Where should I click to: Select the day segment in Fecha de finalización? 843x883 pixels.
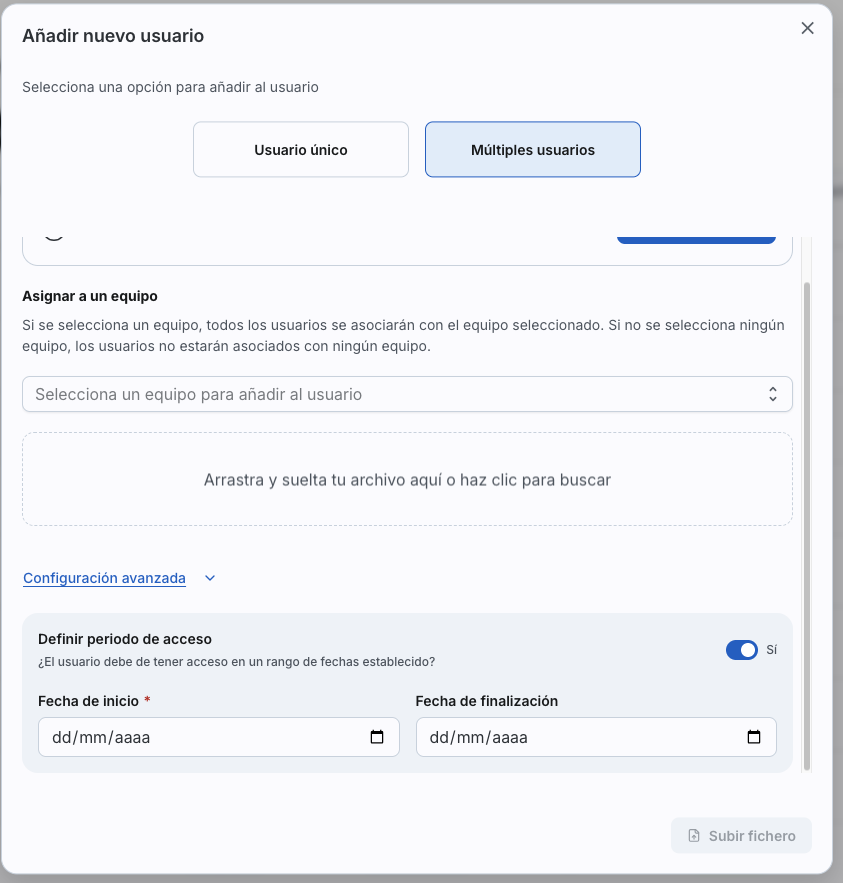pos(438,738)
